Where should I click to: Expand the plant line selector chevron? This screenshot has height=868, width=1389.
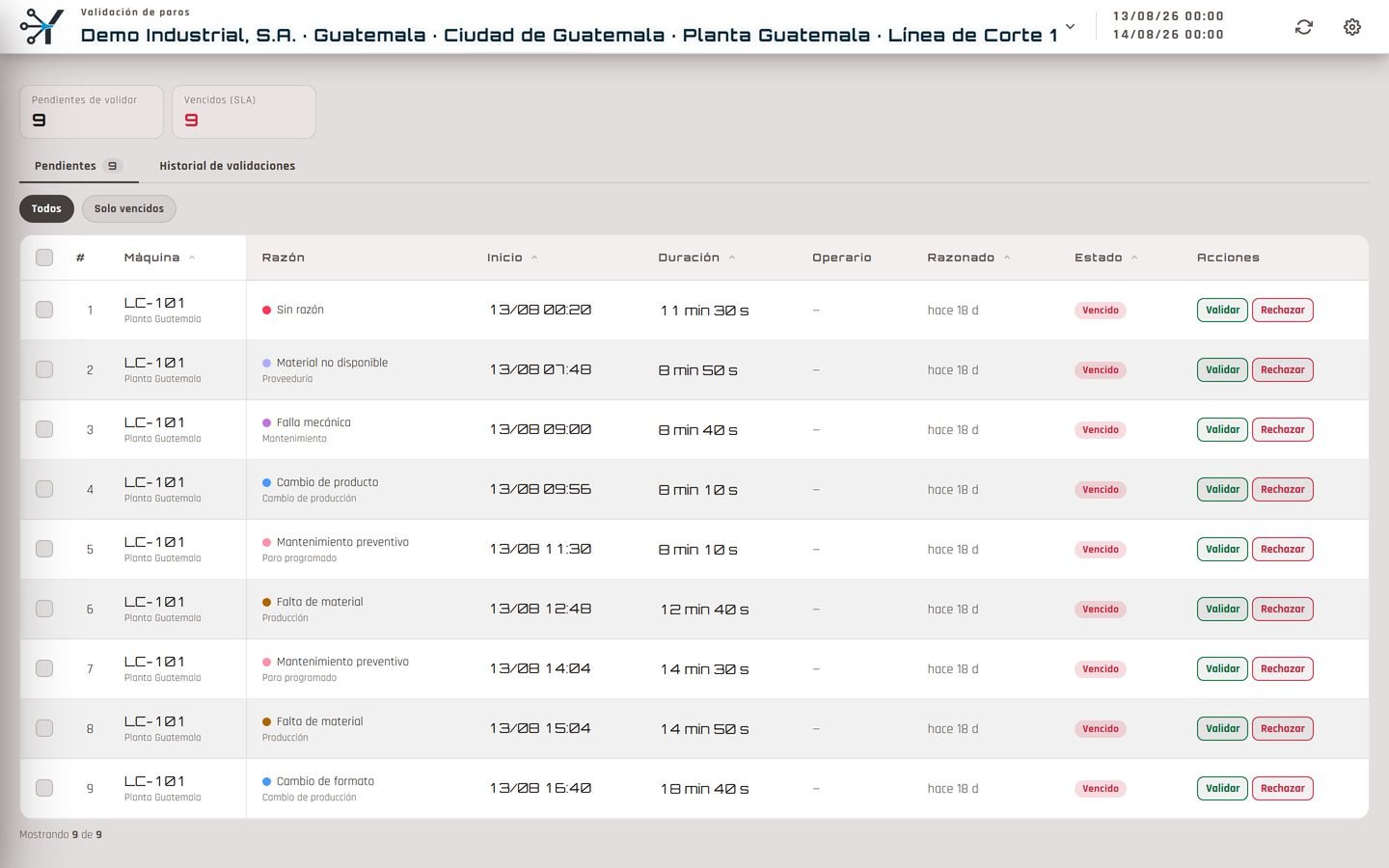[1070, 26]
